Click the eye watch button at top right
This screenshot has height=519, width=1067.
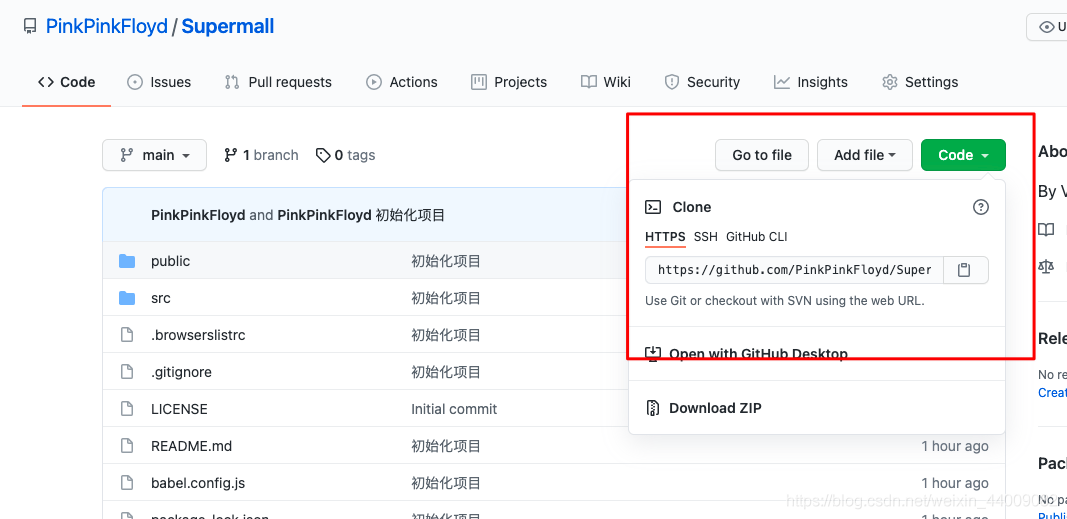(1047, 27)
